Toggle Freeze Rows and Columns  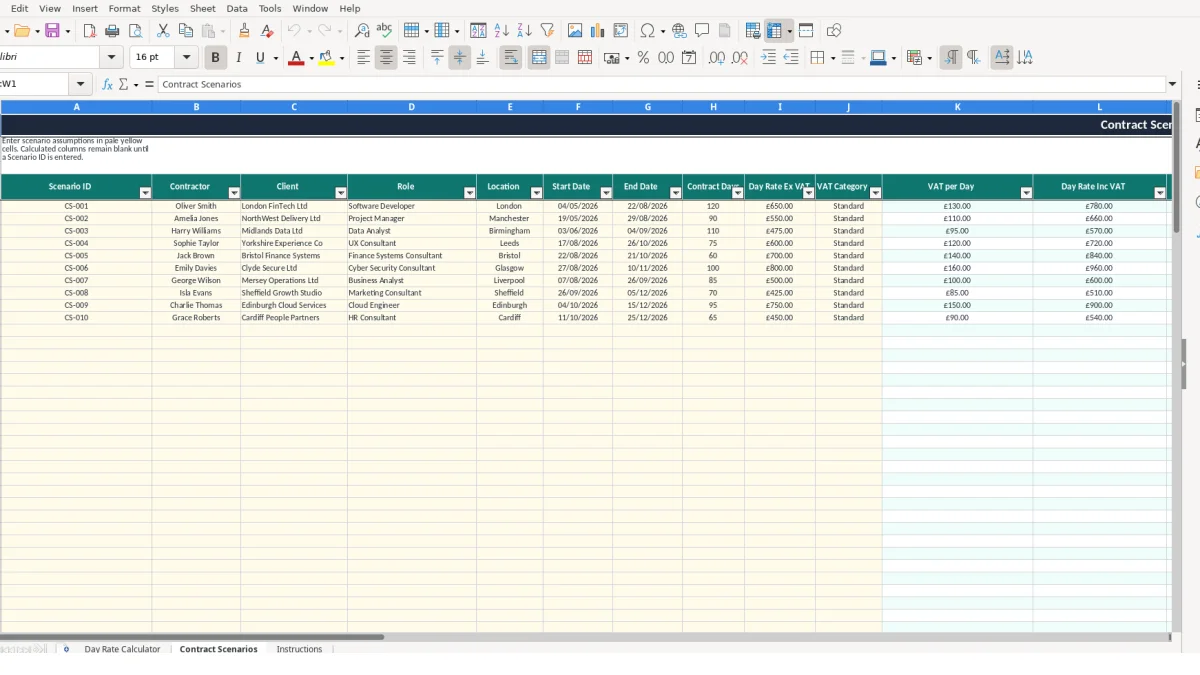point(774,31)
